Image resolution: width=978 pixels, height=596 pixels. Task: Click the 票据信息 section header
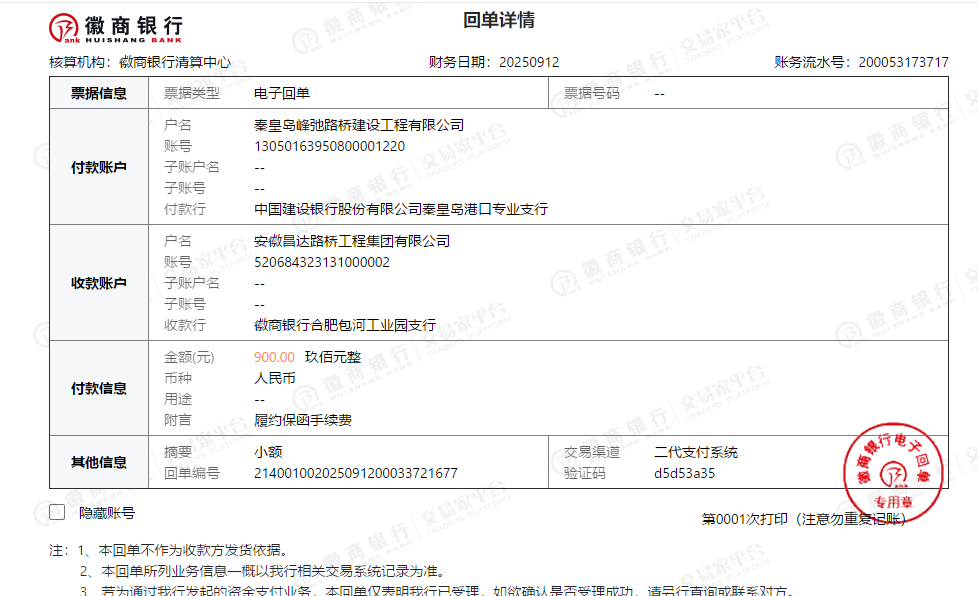click(x=98, y=94)
